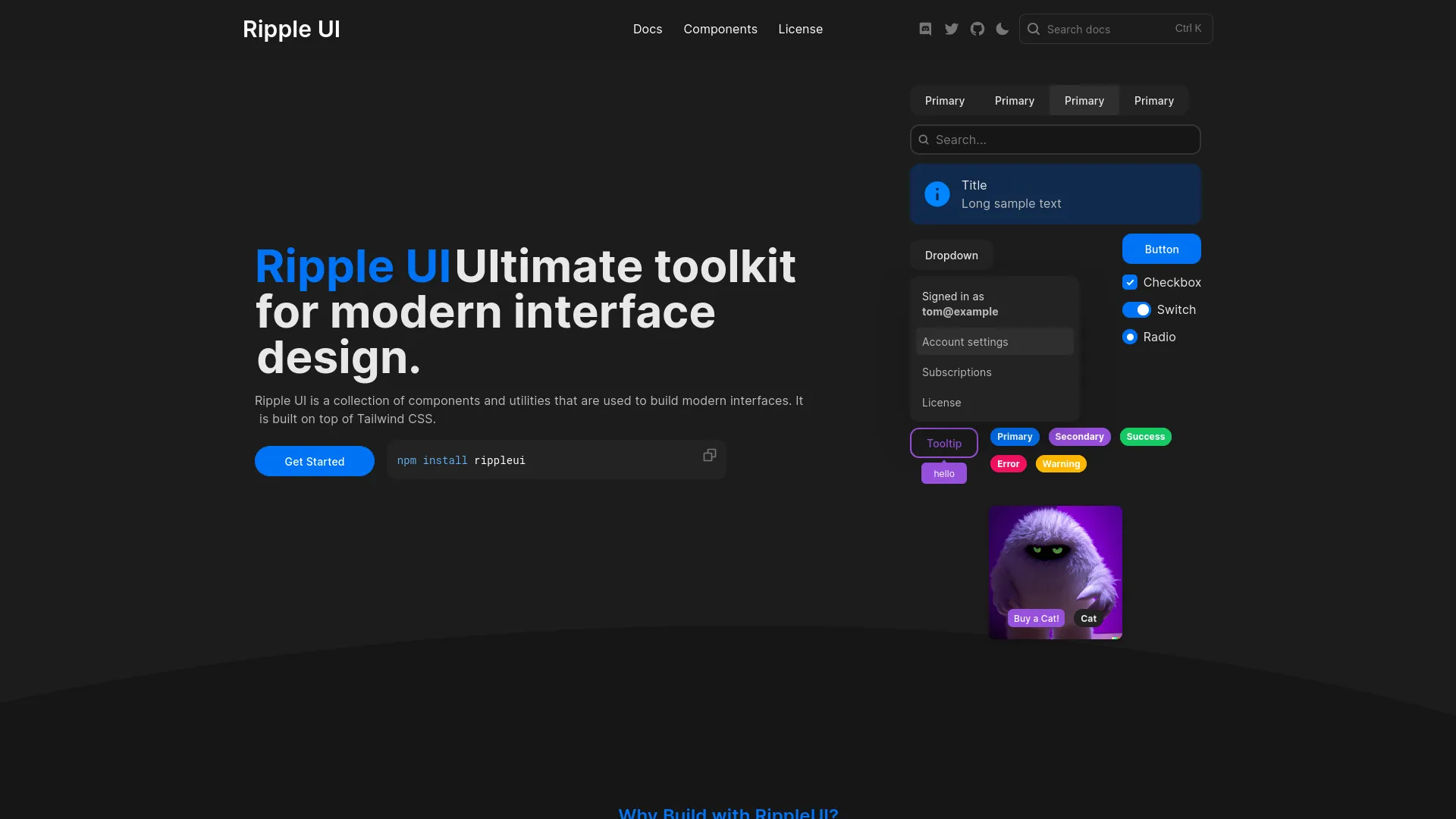
Task: Click the magnifier icon in Search... field
Action: point(924,140)
